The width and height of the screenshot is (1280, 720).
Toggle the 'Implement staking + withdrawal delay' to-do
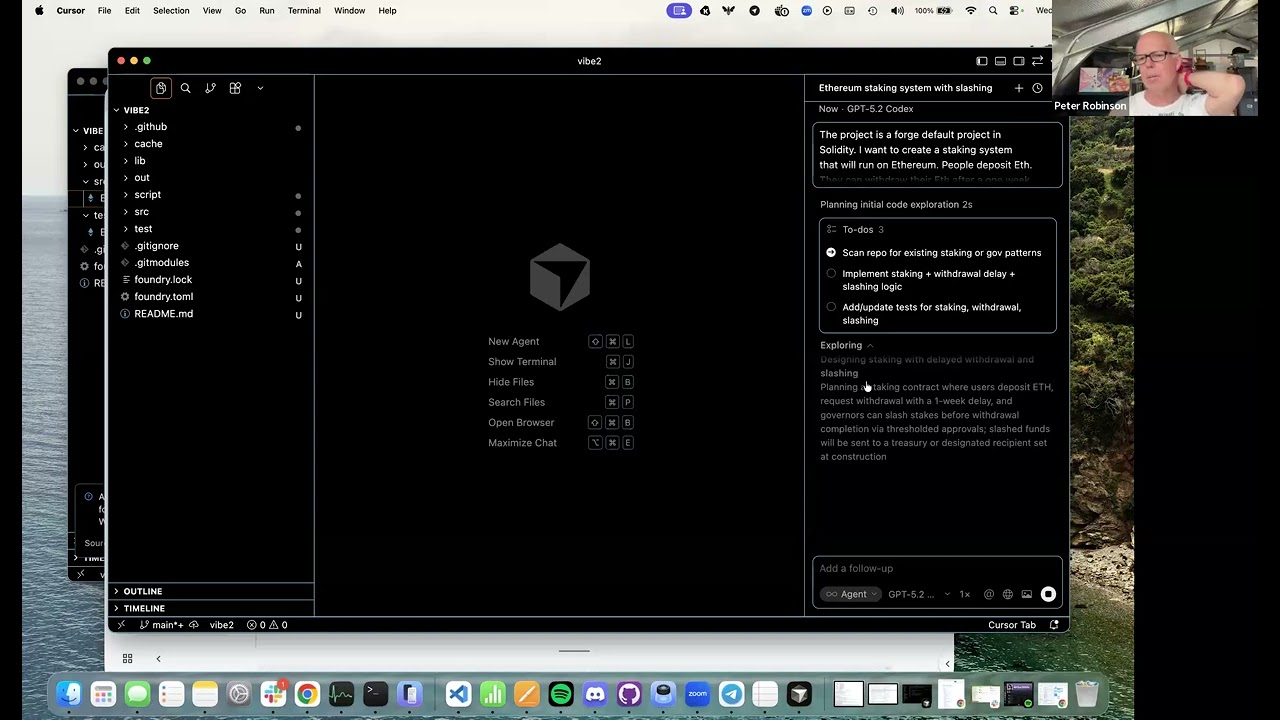[x=831, y=274]
